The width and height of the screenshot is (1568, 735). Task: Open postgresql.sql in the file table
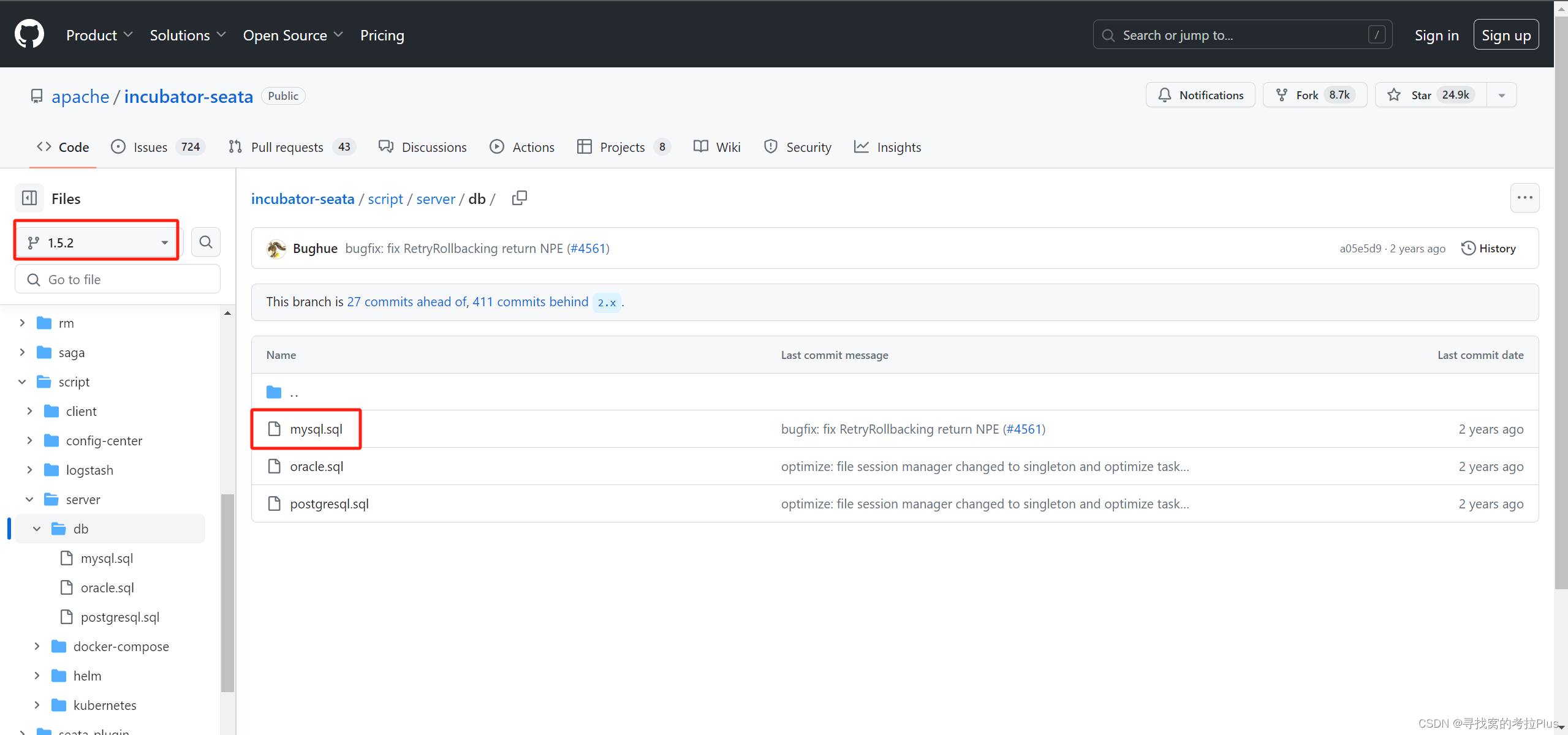point(329,503)
